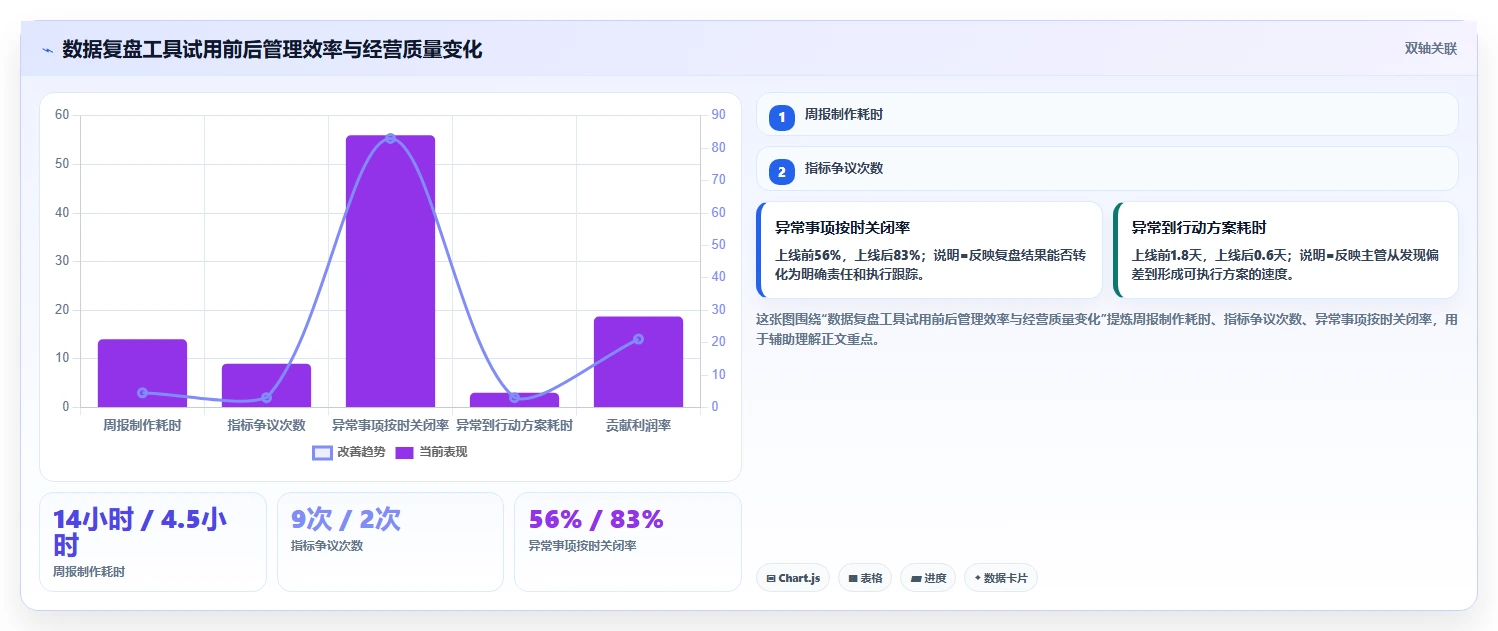
Task: Click the 贡献利润率 x-axis label
Action: click(638, 425)
